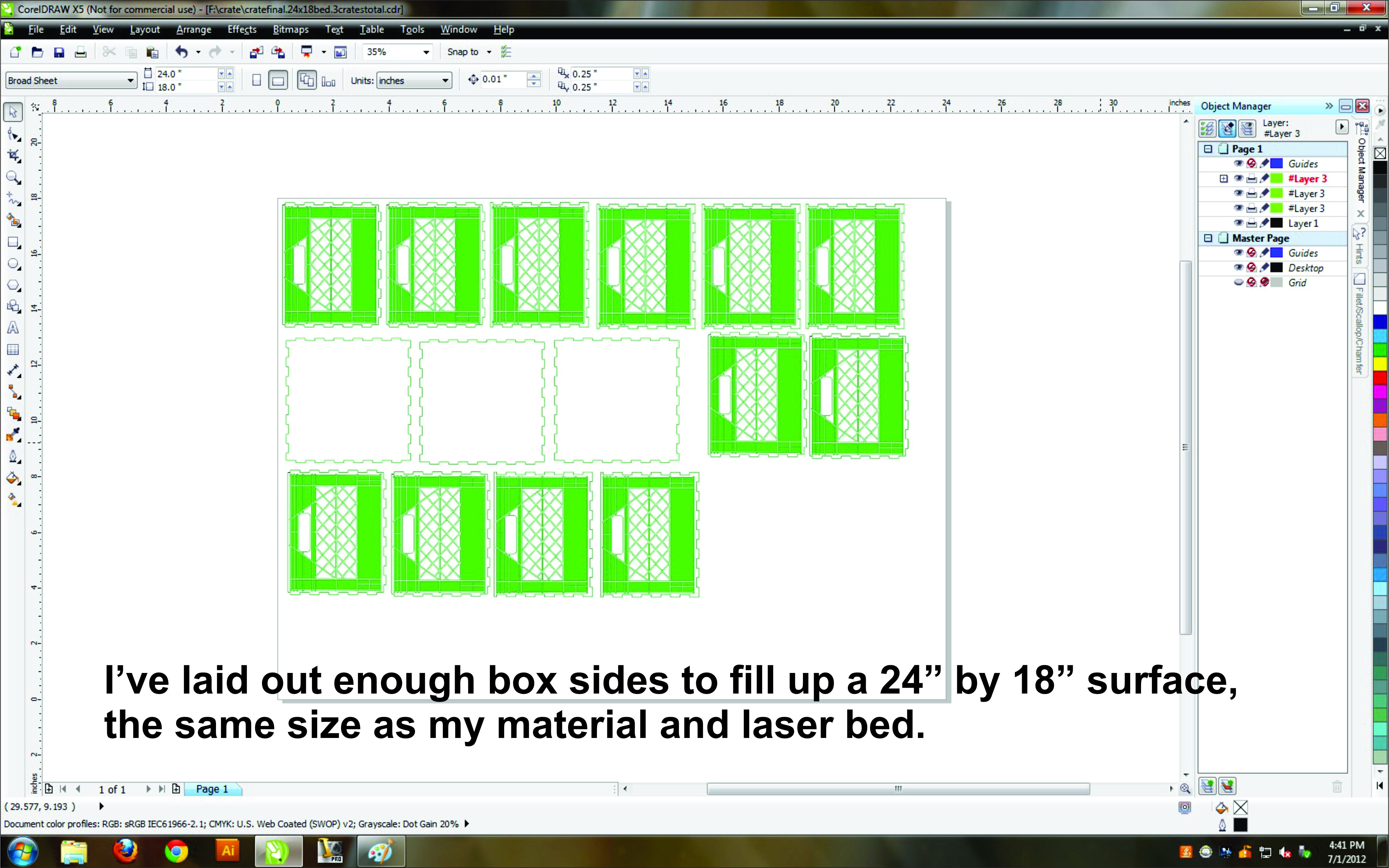Toggle editable pencil on Page 1 Guides
Viewport: 1389px width, 868px height.
pyautogui.click(x=1264, y=164)
